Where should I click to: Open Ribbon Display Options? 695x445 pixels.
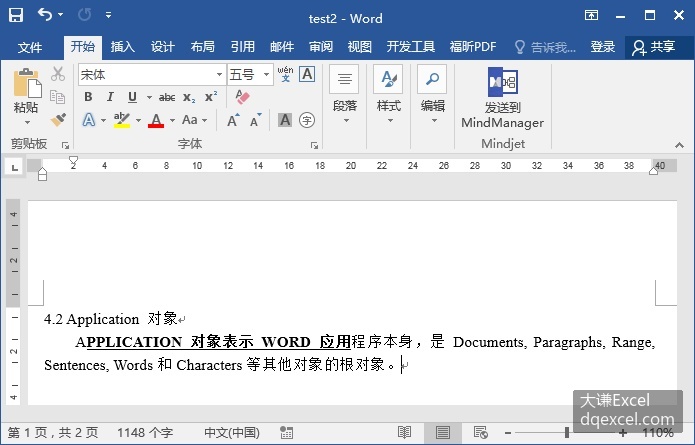tap(591, 16)
